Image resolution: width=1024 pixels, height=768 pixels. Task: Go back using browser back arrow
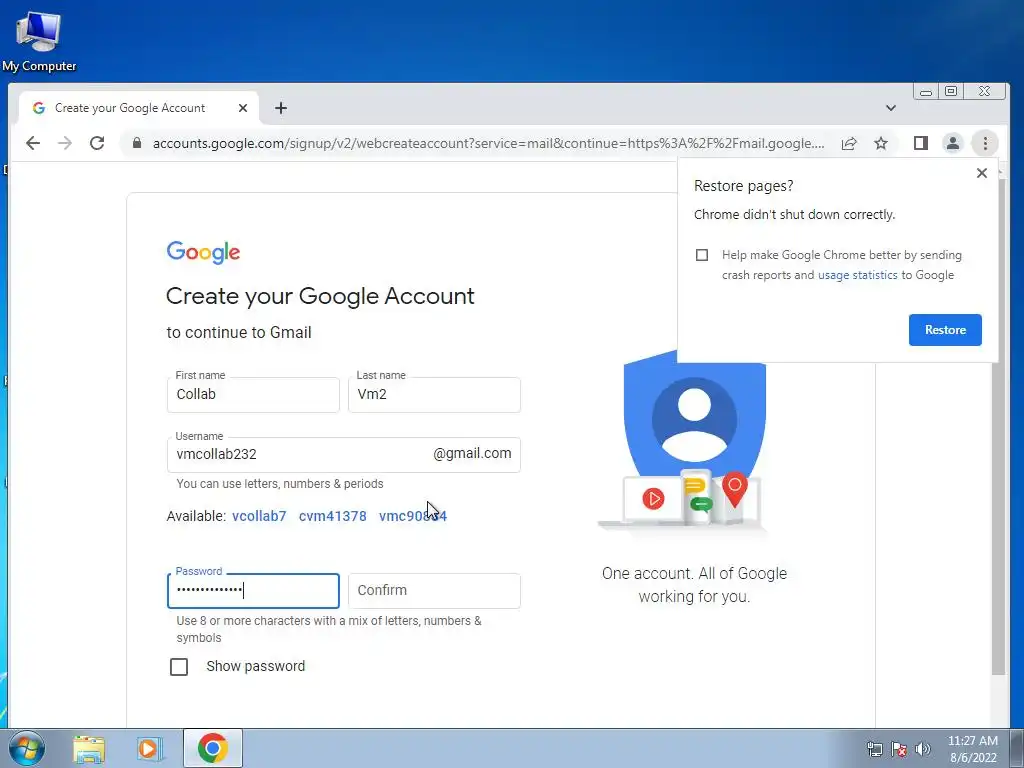coord(33,143)
